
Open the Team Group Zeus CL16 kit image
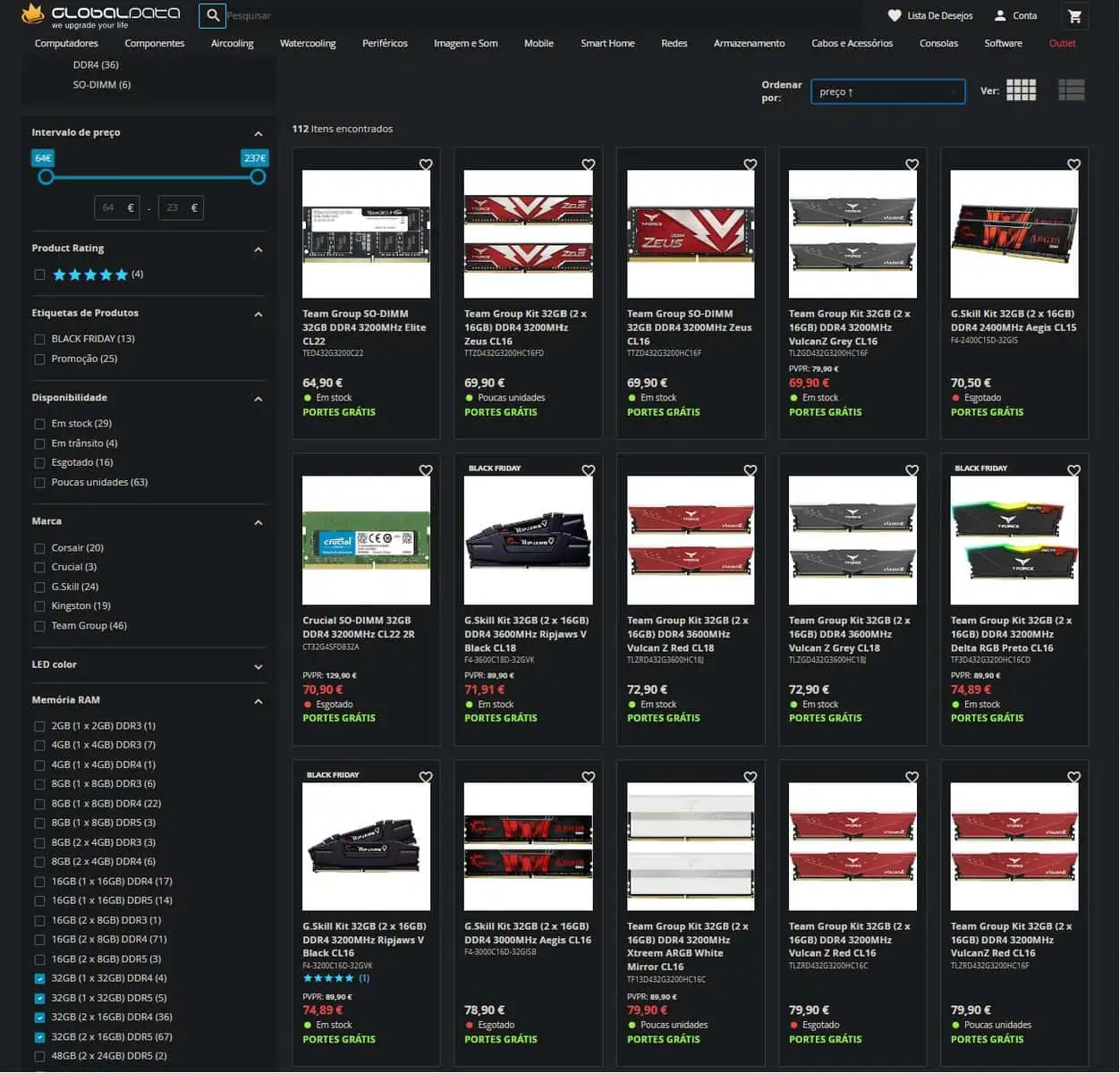(529, 233)
